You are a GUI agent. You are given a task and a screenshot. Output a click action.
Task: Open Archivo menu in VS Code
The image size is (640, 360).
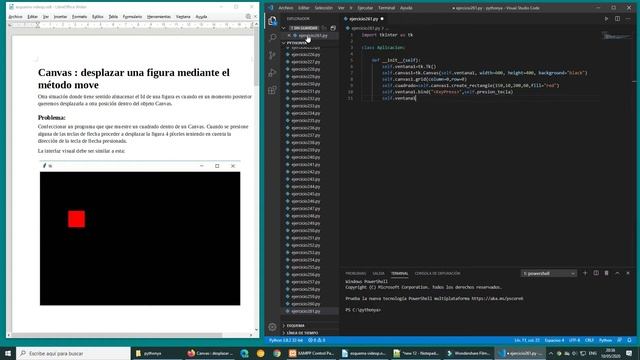[x=286, y=8]
